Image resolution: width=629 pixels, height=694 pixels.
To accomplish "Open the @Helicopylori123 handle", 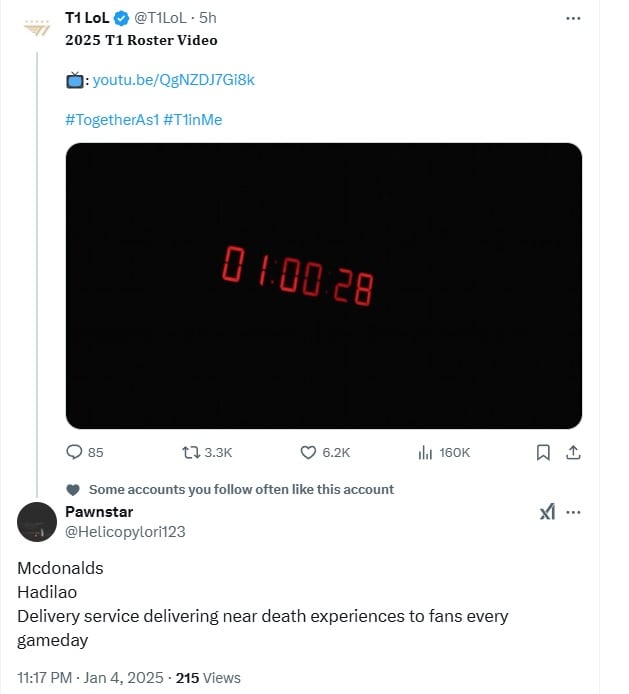I will coord(125,531).
